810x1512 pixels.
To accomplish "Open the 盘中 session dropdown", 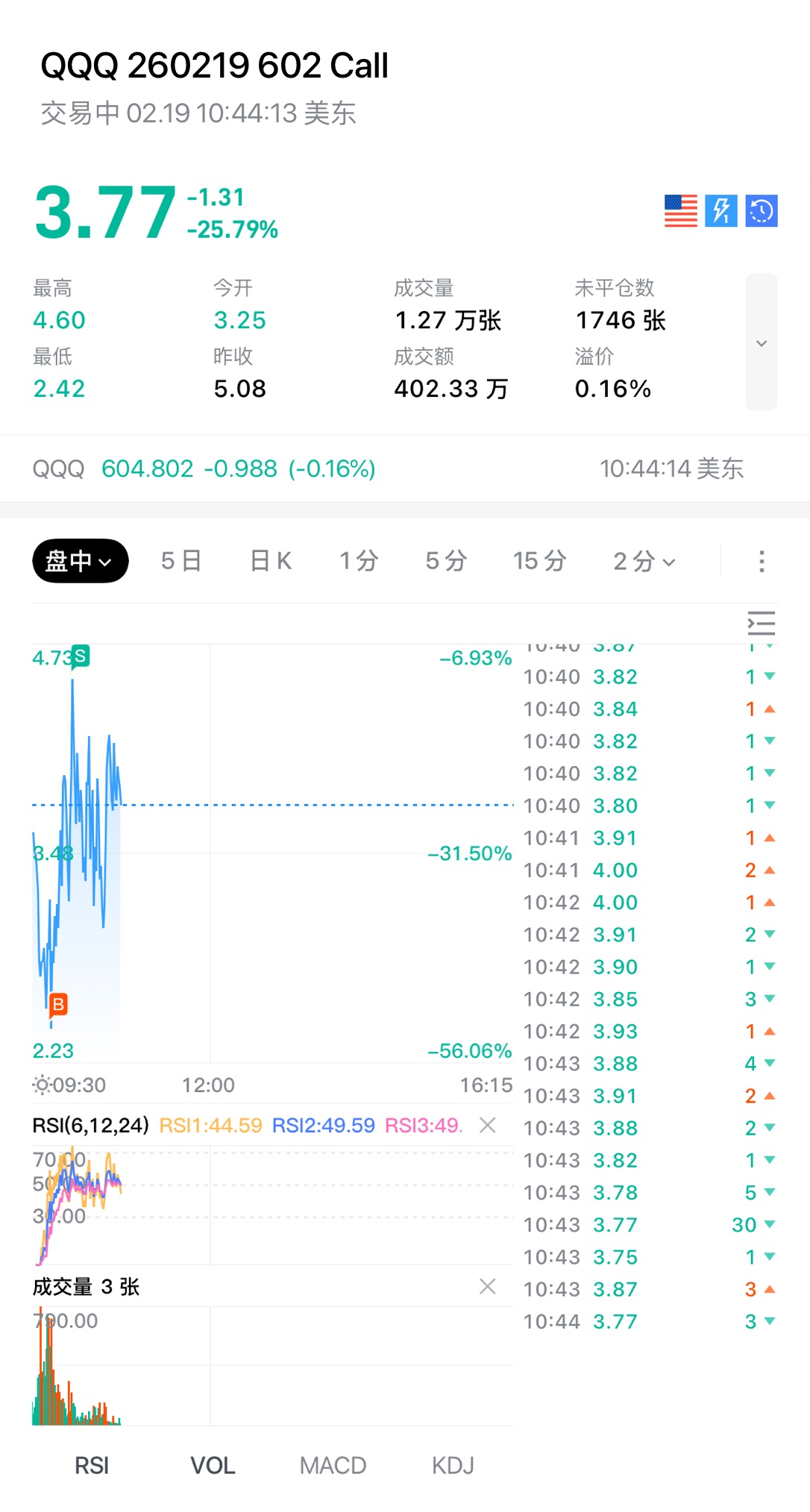I will tap(80, 561).
